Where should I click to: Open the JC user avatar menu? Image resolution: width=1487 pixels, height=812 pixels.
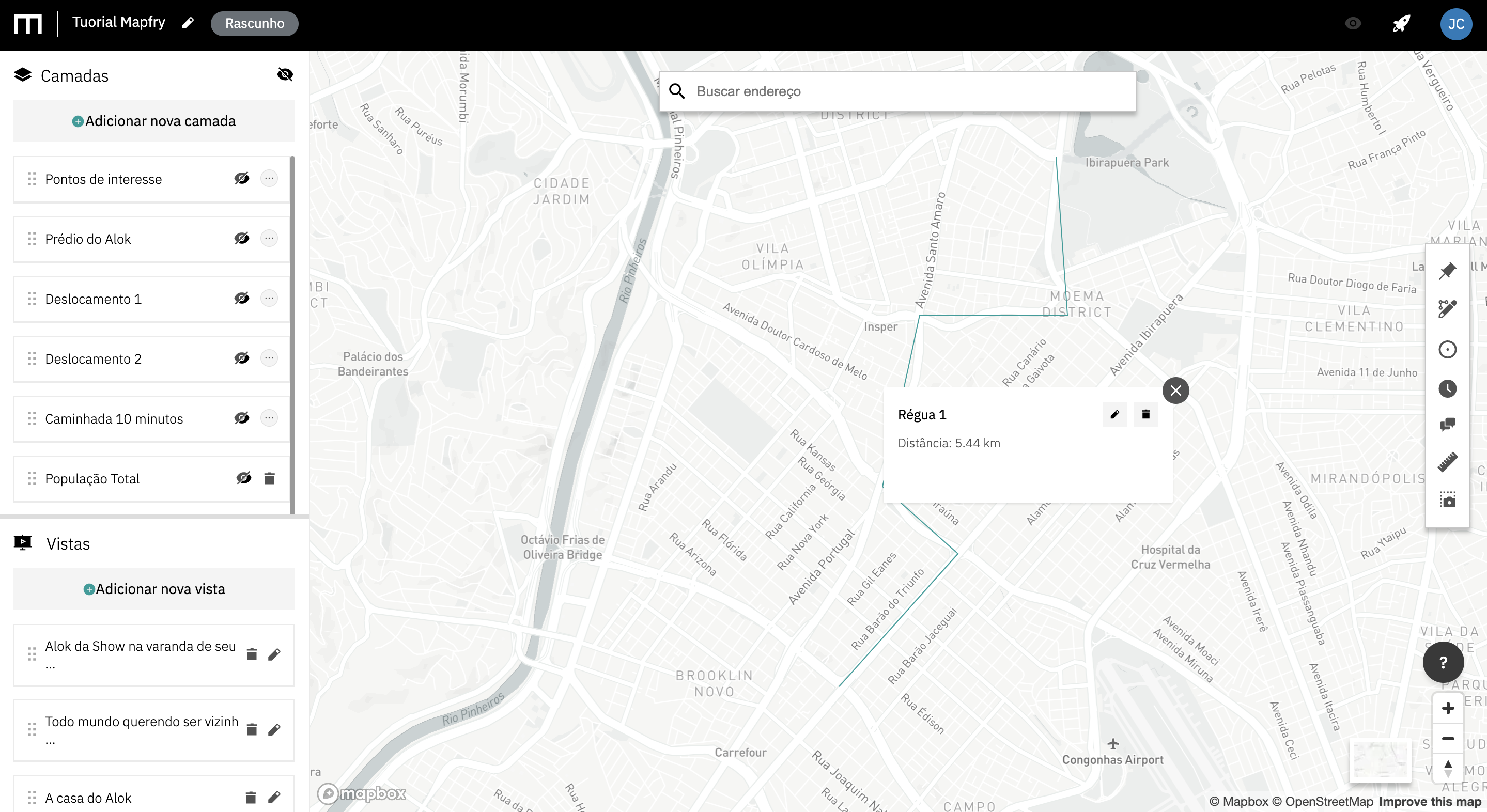[1456, 24]
